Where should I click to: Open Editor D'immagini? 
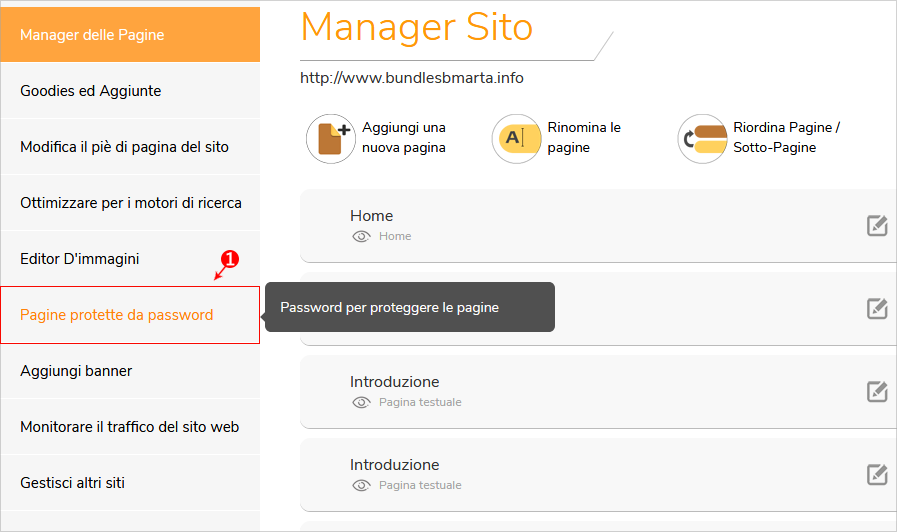(x=130, y=259)
